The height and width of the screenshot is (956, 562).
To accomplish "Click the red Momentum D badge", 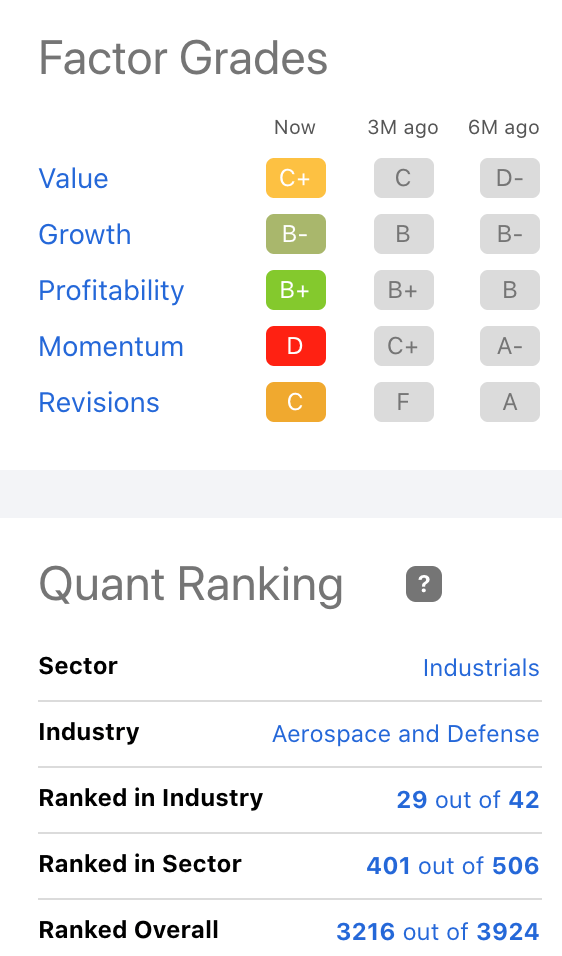I will (x=296, y=346).
